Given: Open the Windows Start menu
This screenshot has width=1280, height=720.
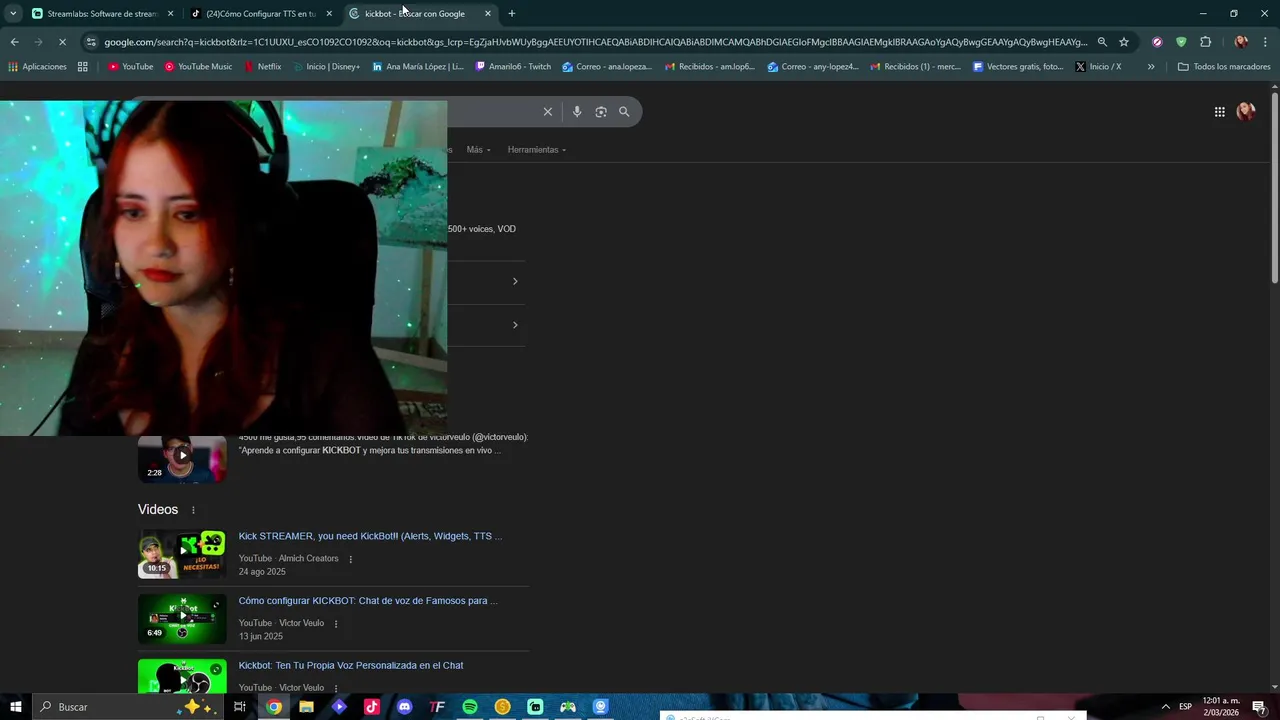Looking at the screenshot, I should click(x=16, y=707).
